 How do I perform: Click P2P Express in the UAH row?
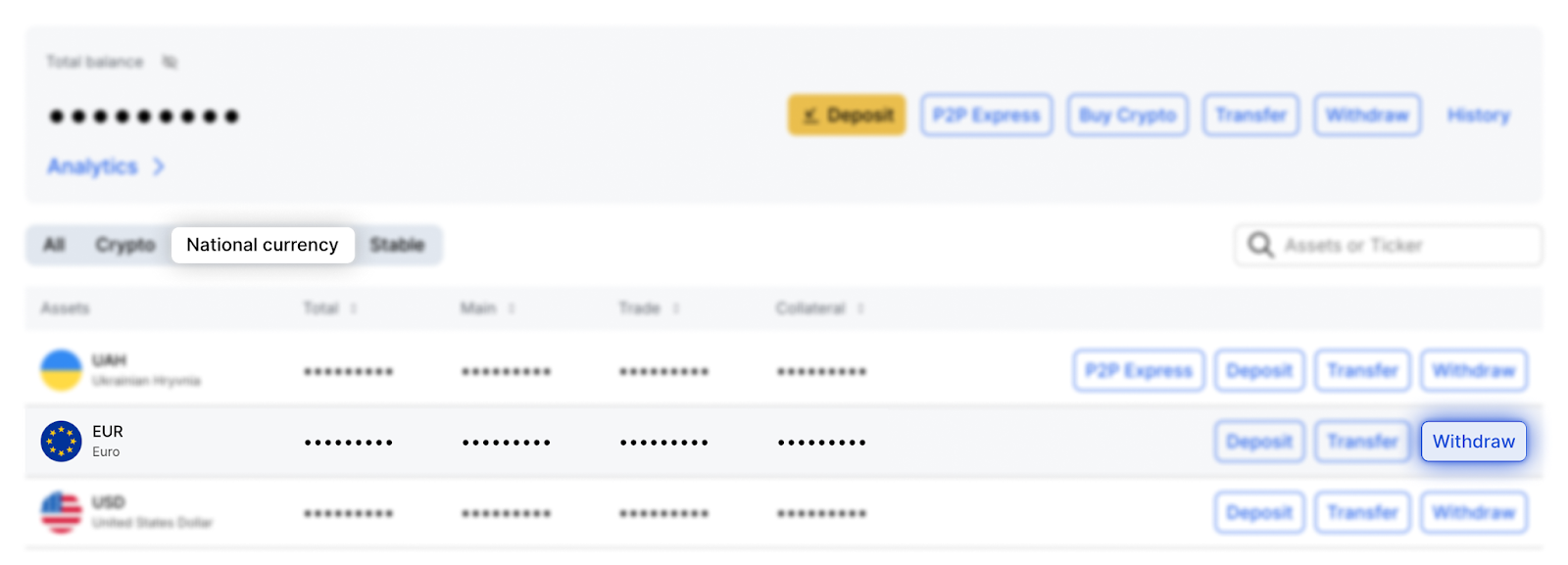coord(1138,371)
